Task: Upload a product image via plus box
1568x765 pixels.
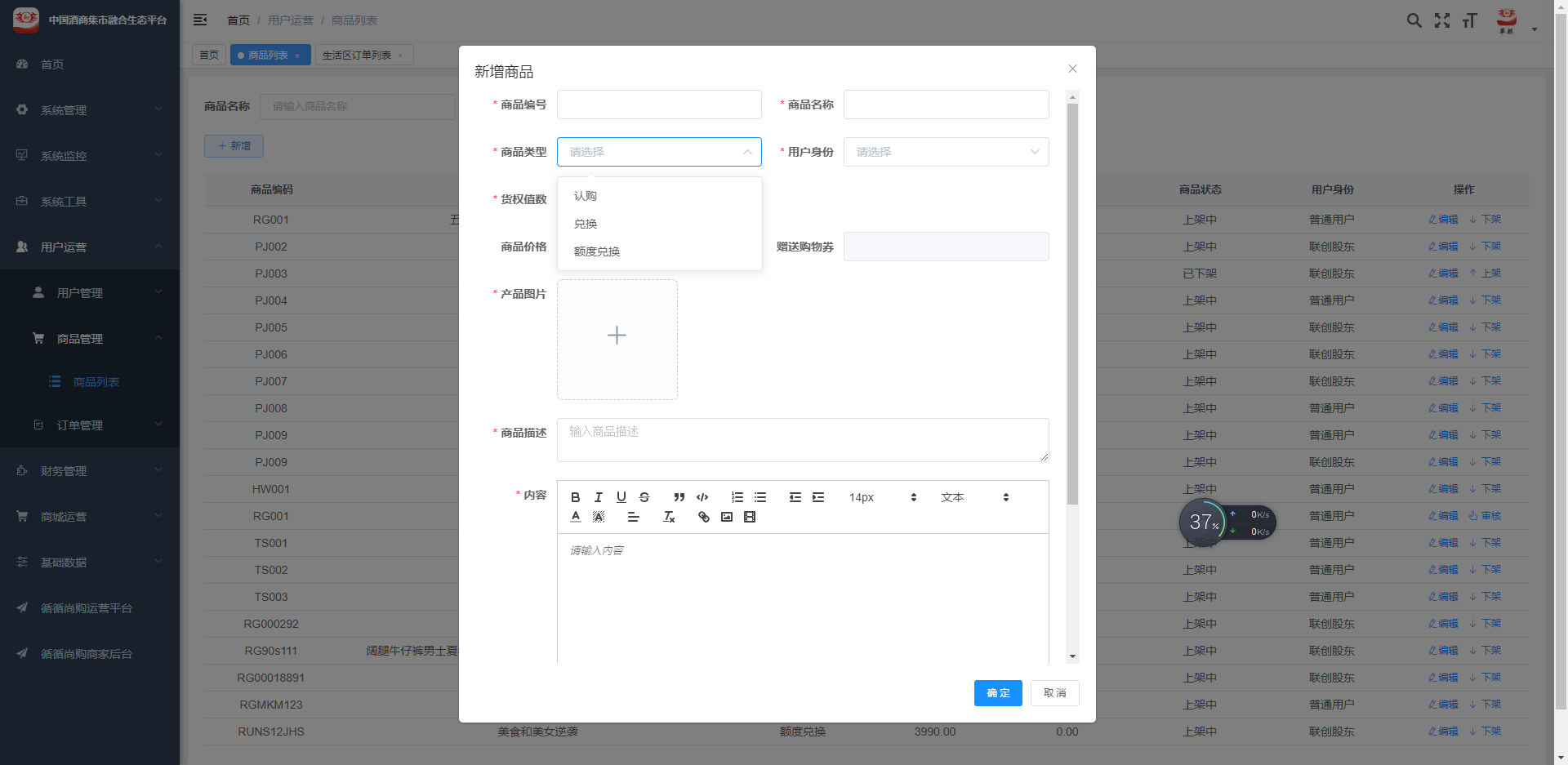Action: coord(617,340)
